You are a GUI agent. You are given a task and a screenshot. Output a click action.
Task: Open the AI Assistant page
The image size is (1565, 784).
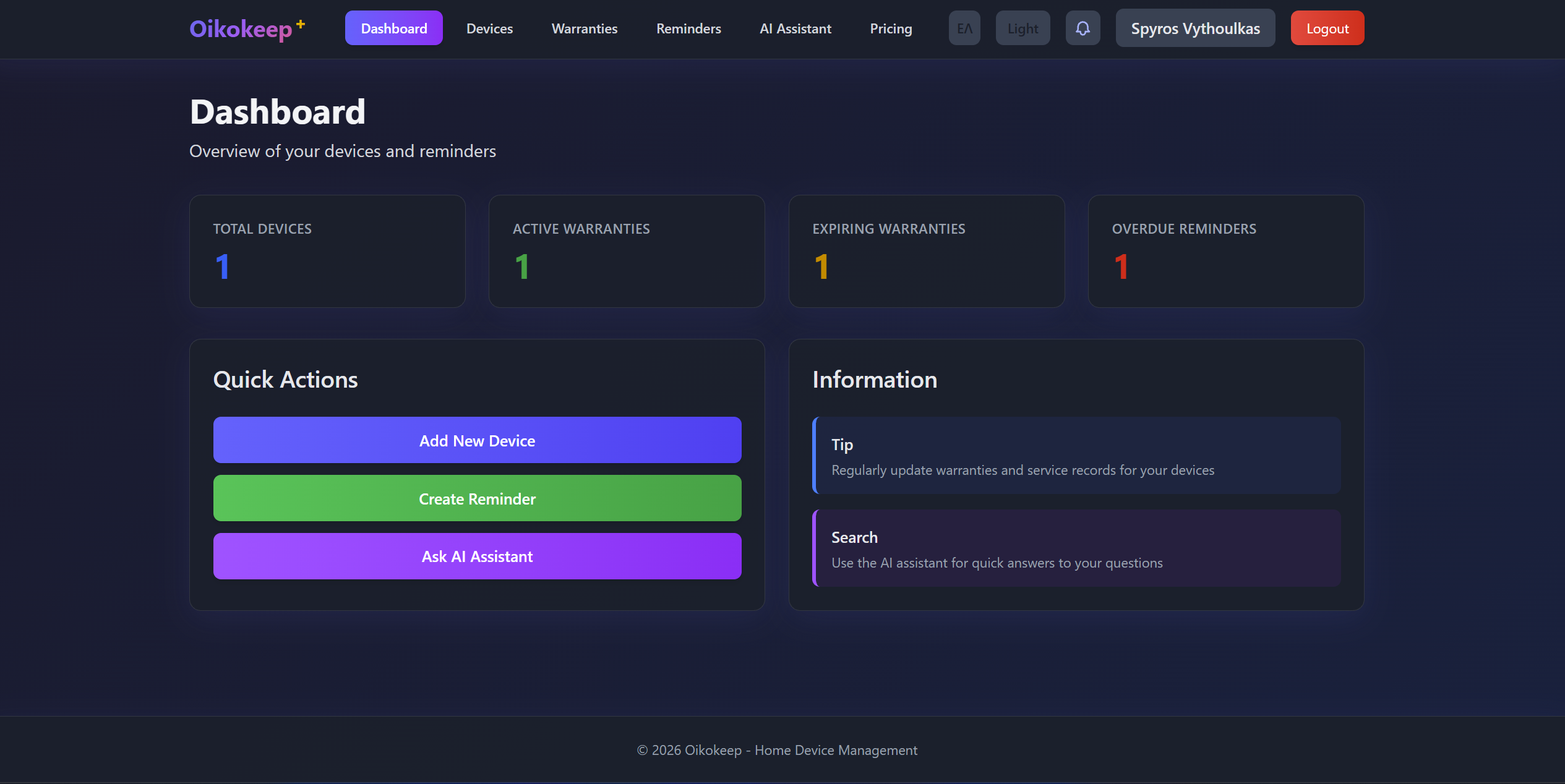click(x=795, y=28)
